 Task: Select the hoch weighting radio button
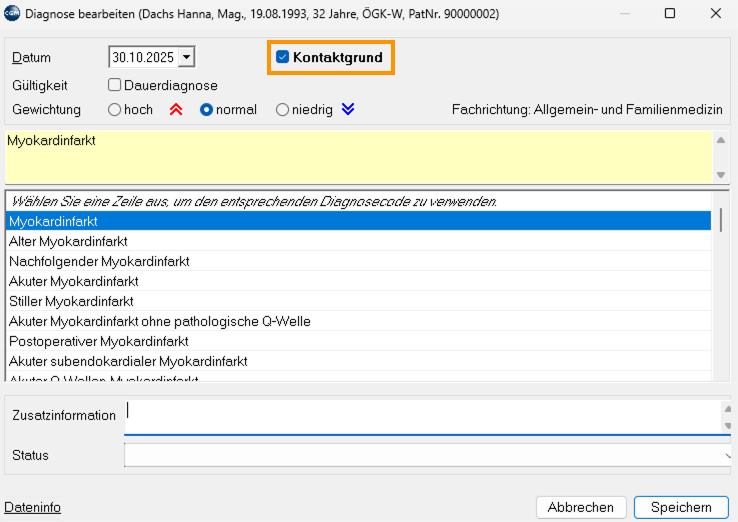(x=115, y=110)
